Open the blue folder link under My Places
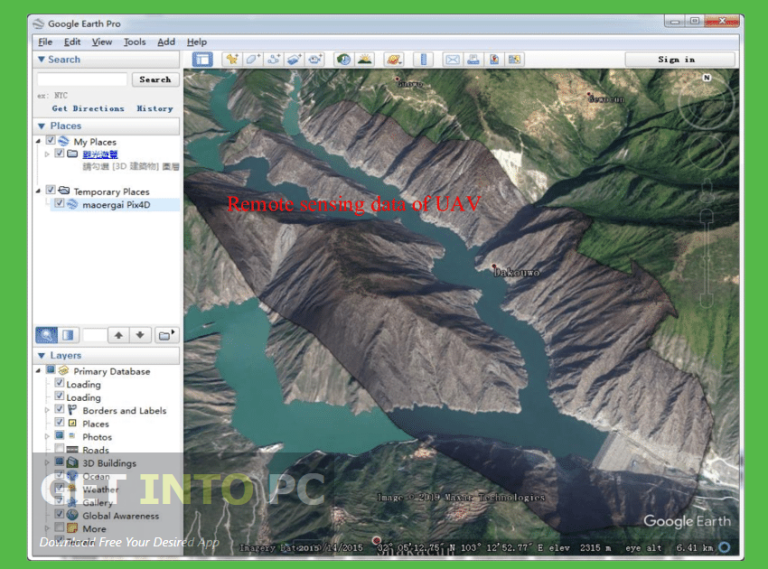 pyautogui.click(x=100, y=154)
